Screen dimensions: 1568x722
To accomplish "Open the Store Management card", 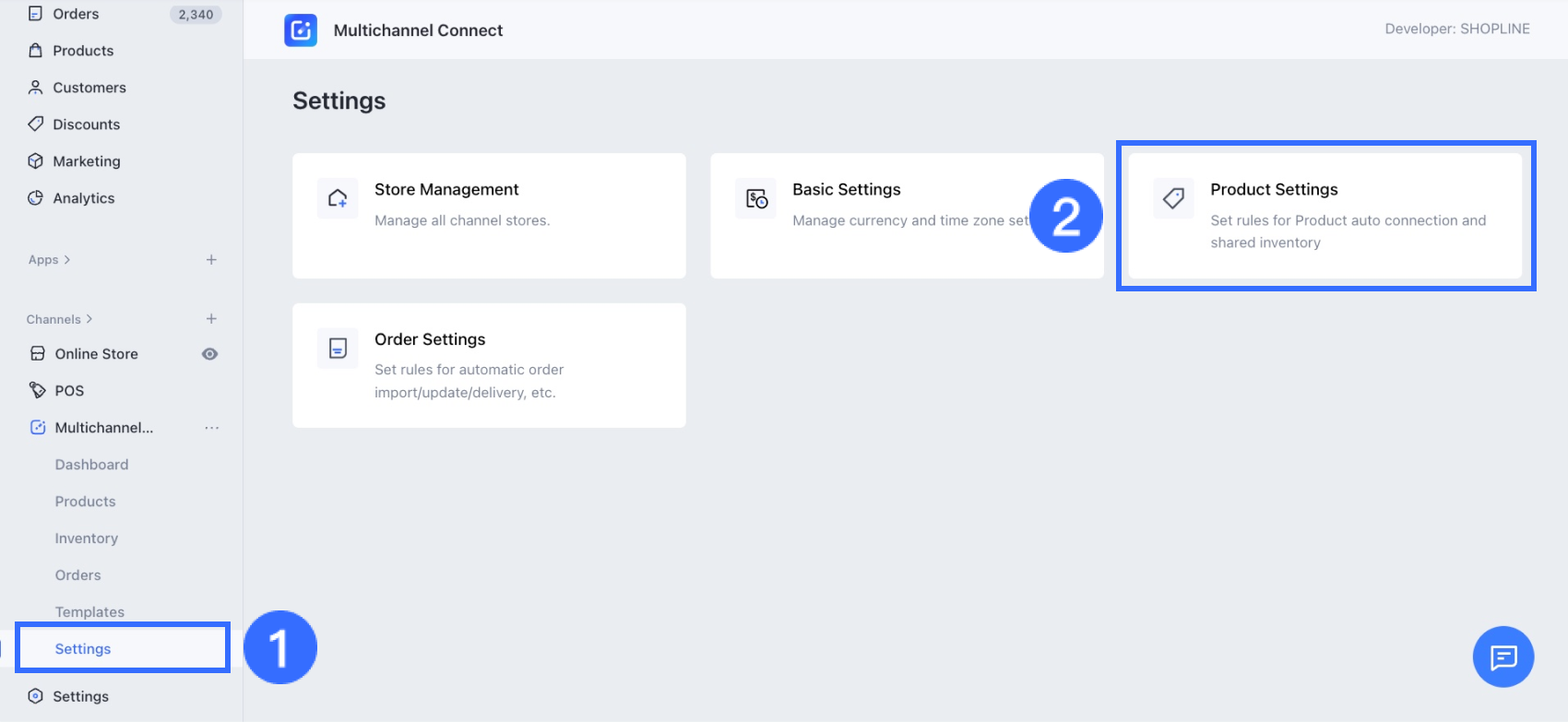I will [x=489, y=216].
